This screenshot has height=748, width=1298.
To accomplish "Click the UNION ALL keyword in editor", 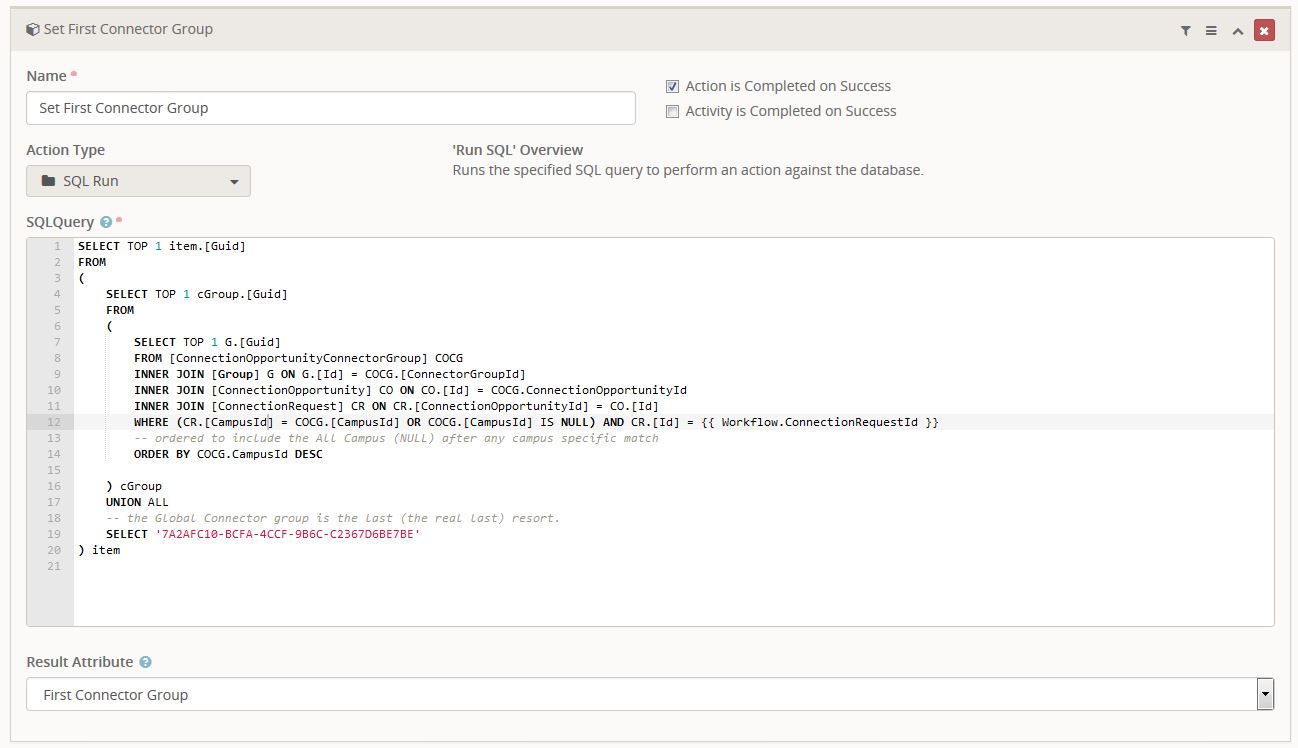I will click(137, 502).
